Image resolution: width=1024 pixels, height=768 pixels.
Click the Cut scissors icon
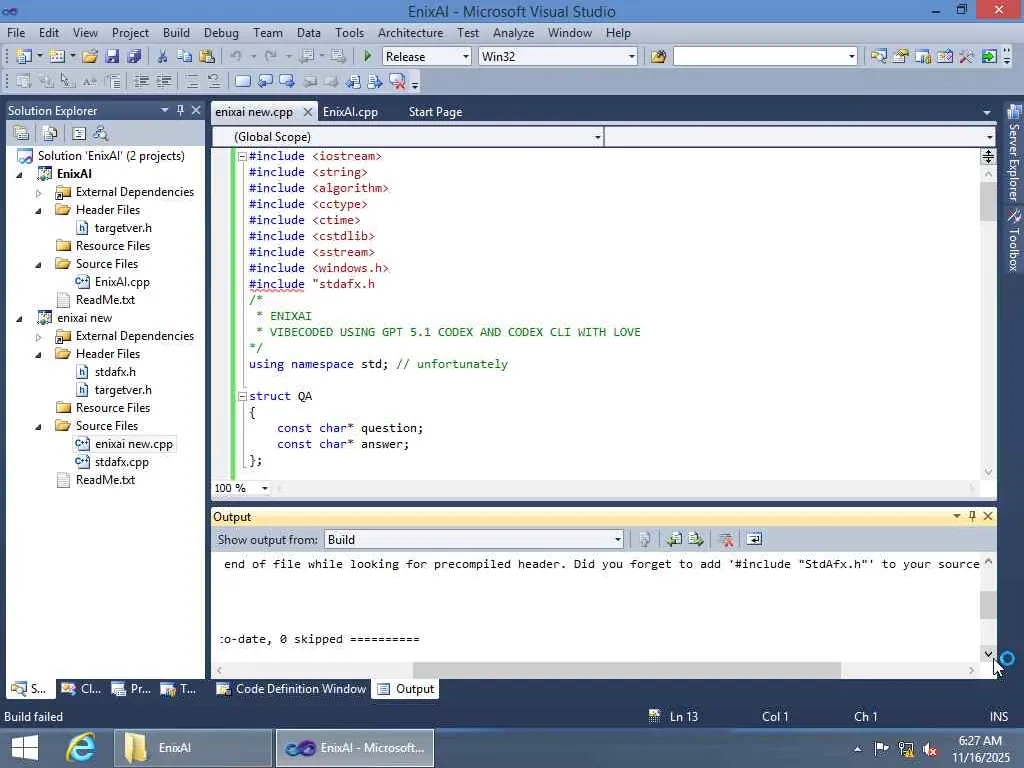pos(162,57)
